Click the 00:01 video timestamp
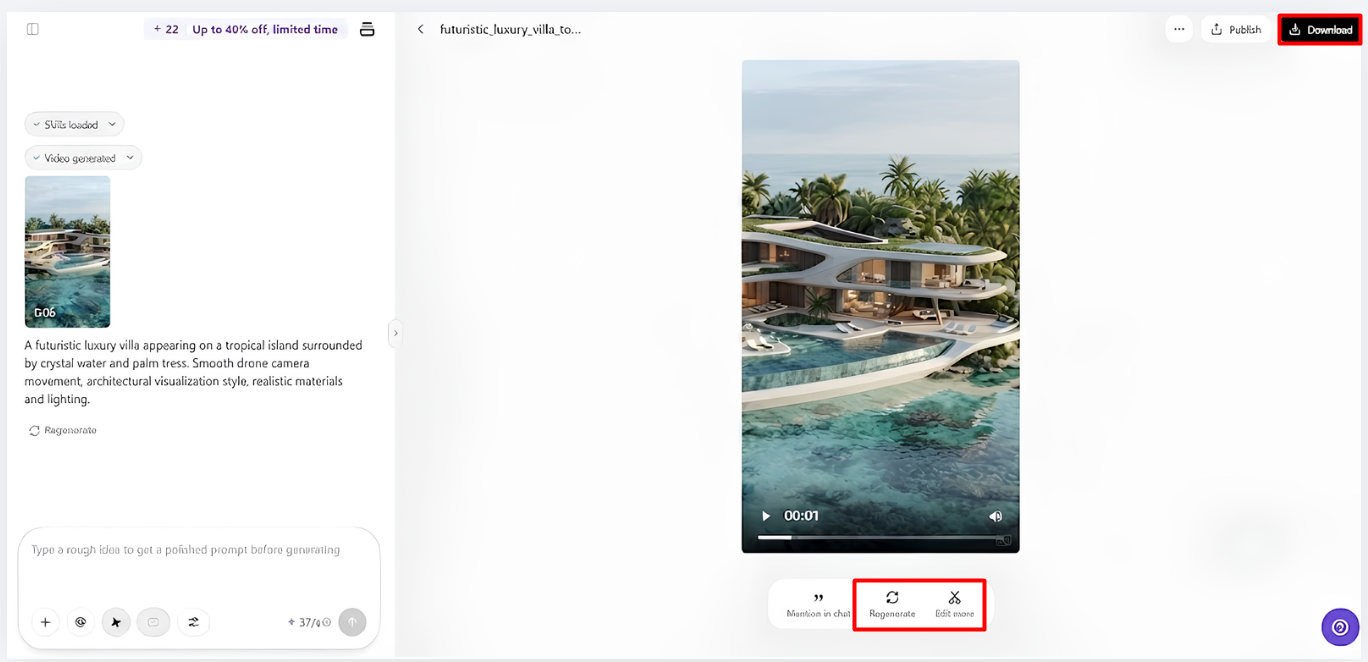1368x662 pixels. [x=801, y=516]
